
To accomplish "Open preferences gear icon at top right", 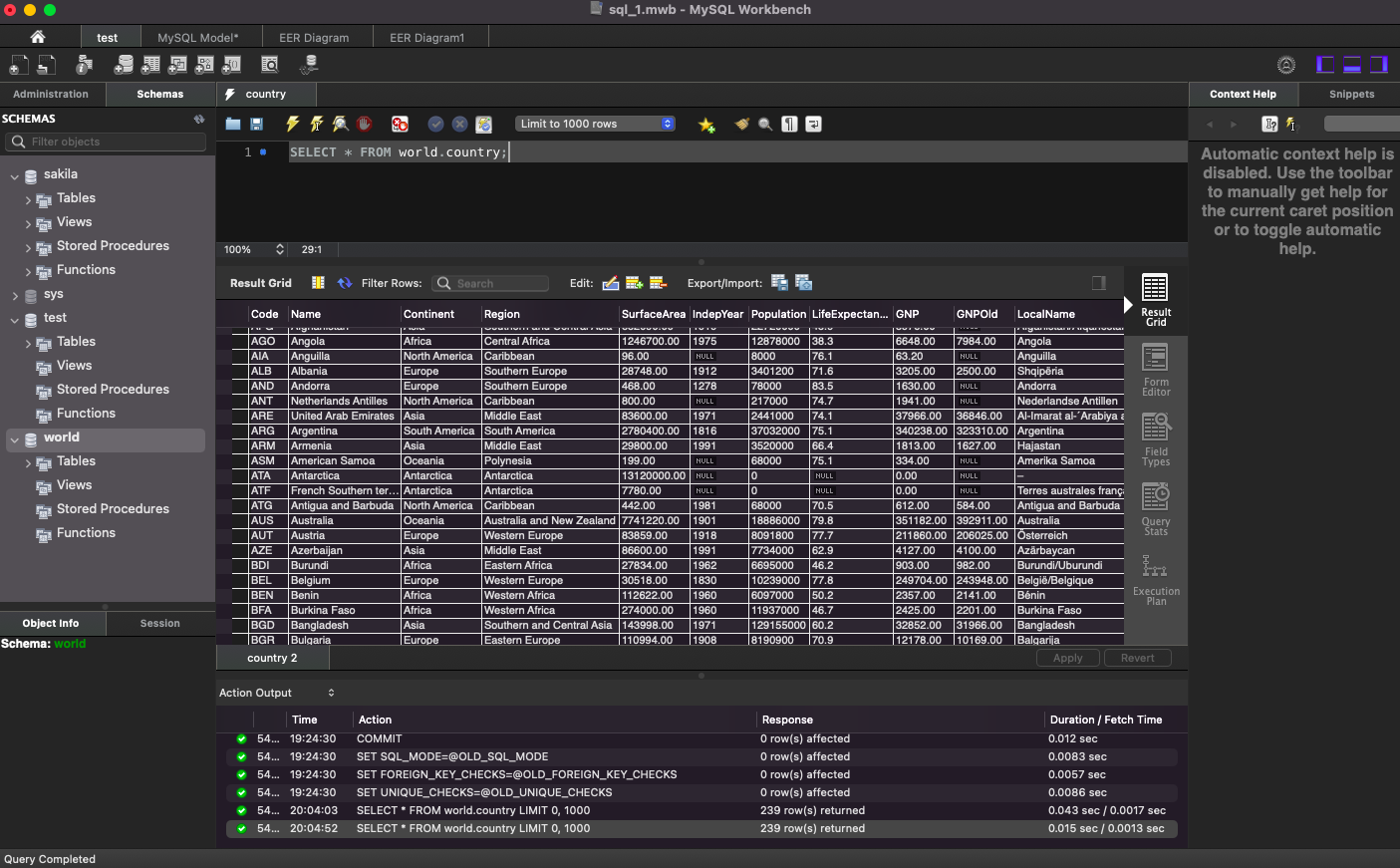I will pos(1286,65).
